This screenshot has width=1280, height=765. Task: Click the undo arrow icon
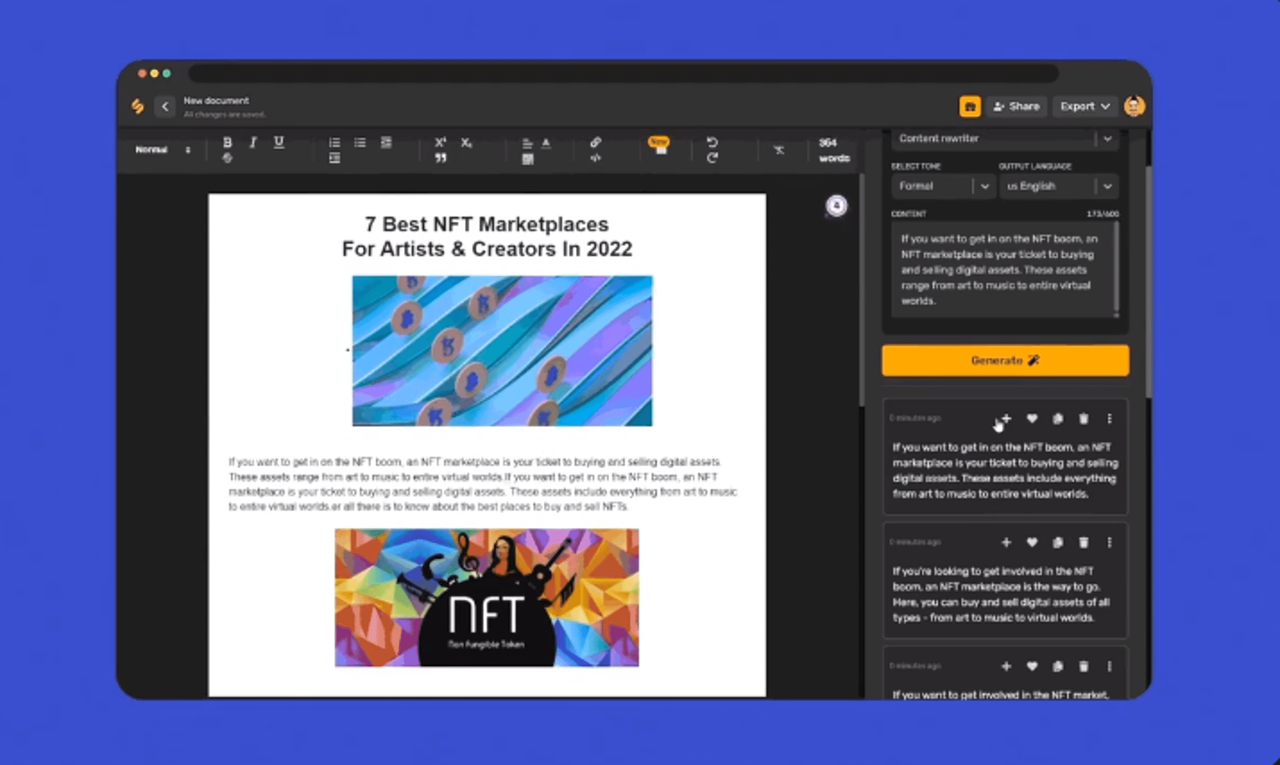pyautogui.click(x=712, y=143)
